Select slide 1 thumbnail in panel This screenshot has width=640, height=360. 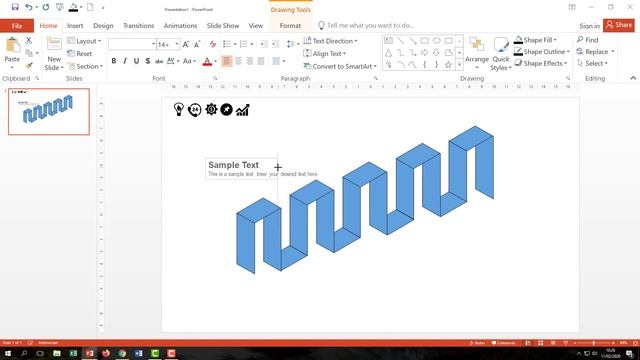49,111
